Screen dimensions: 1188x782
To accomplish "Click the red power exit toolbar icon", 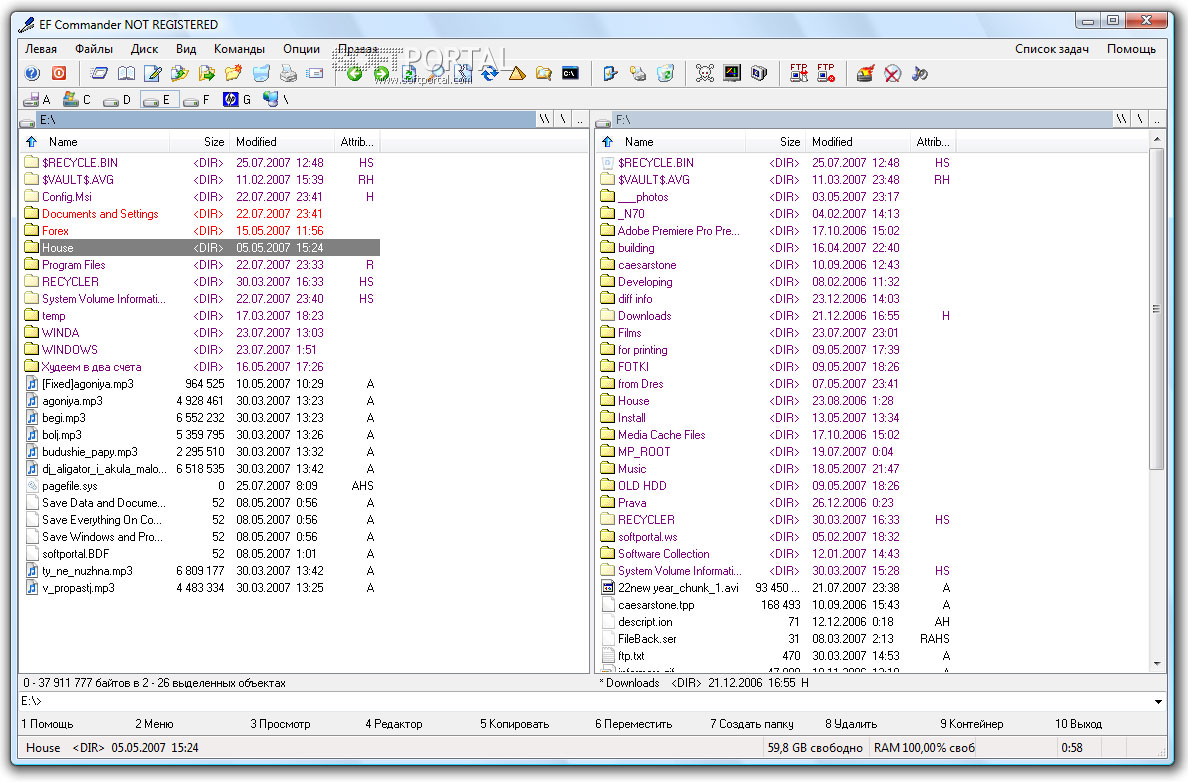I will tap(59, 74).
